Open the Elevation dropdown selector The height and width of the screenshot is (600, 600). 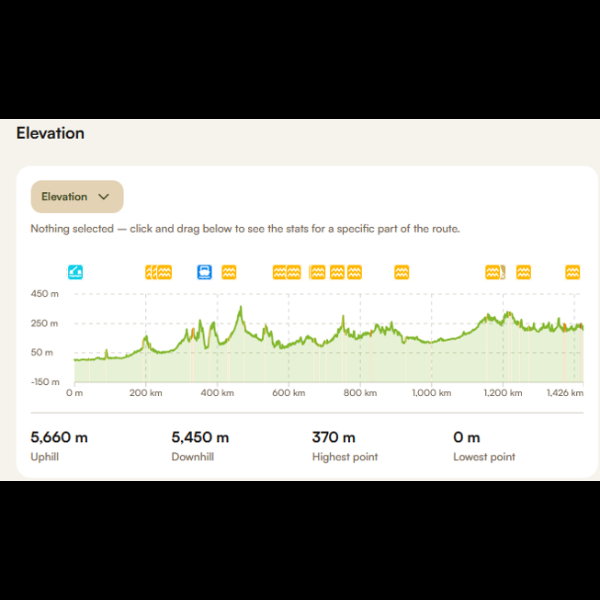(x=77, y=197)
